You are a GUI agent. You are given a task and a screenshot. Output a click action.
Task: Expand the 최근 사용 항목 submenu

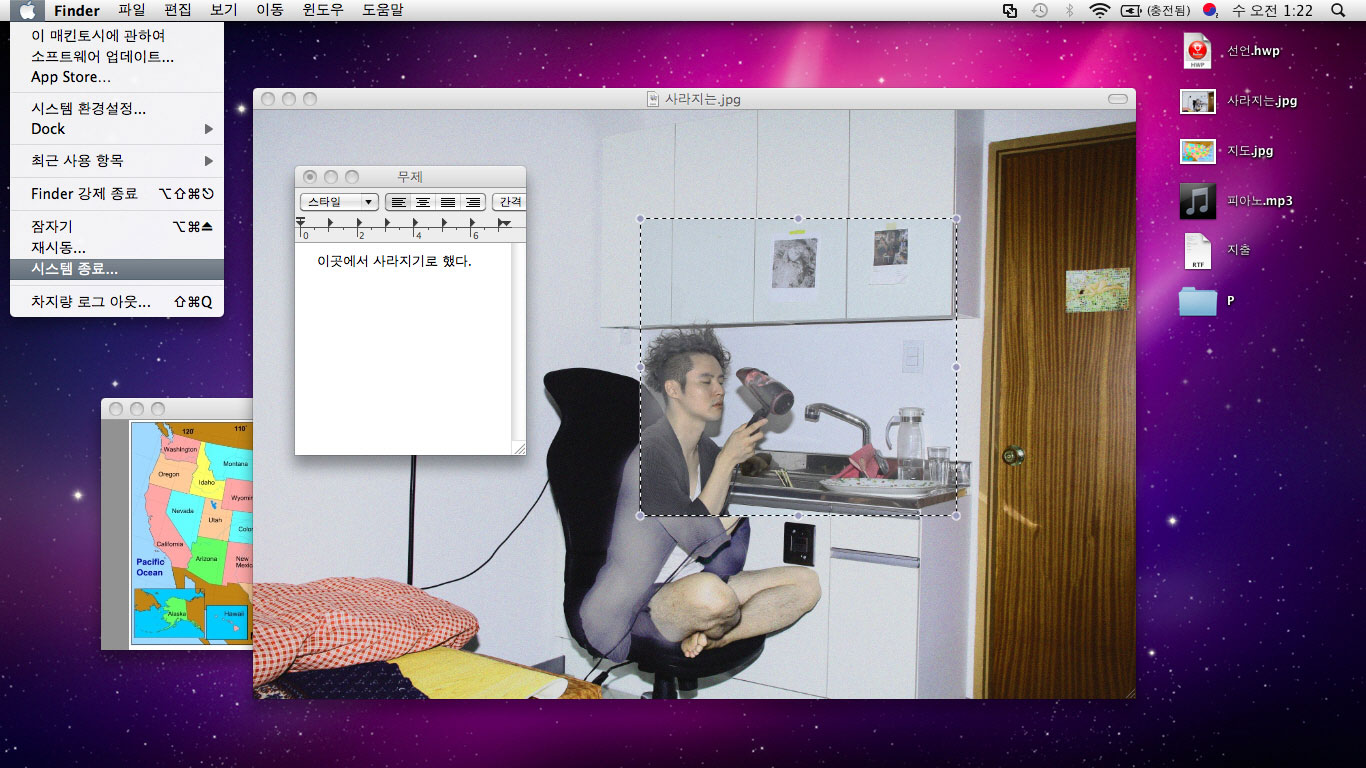pyautogui.click(x=117, y=161)
